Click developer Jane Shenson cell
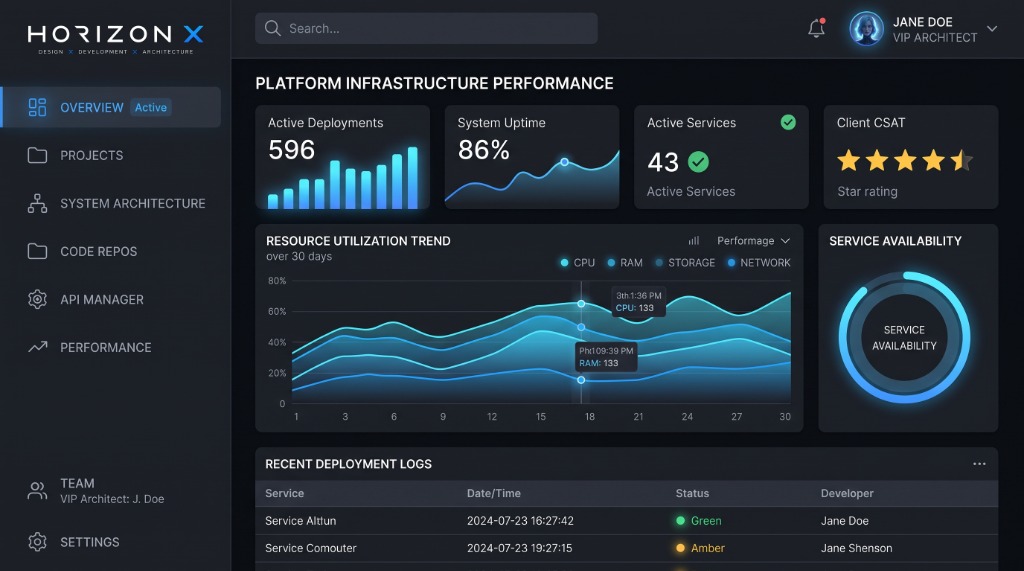1024x571 pixels. pyautogui.click(x=856, y=548)
